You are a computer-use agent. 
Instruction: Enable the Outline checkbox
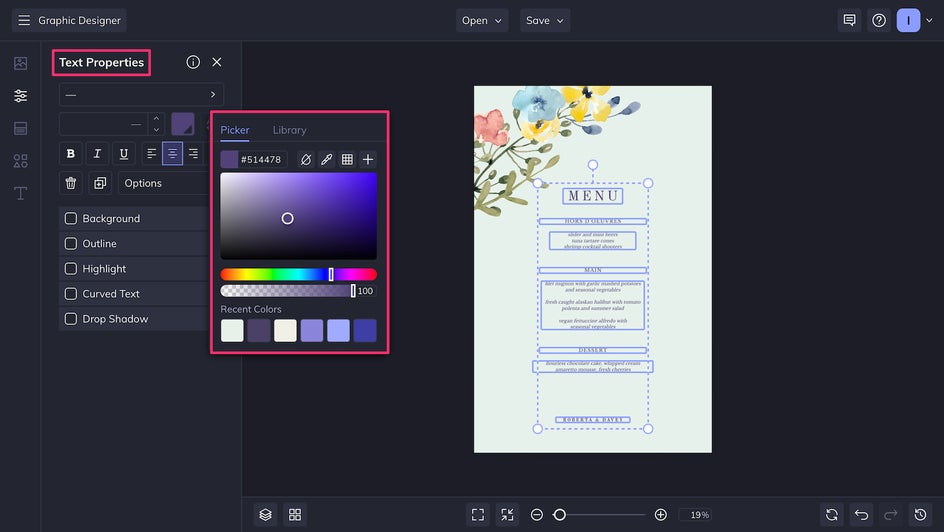[x=70, y=244]
